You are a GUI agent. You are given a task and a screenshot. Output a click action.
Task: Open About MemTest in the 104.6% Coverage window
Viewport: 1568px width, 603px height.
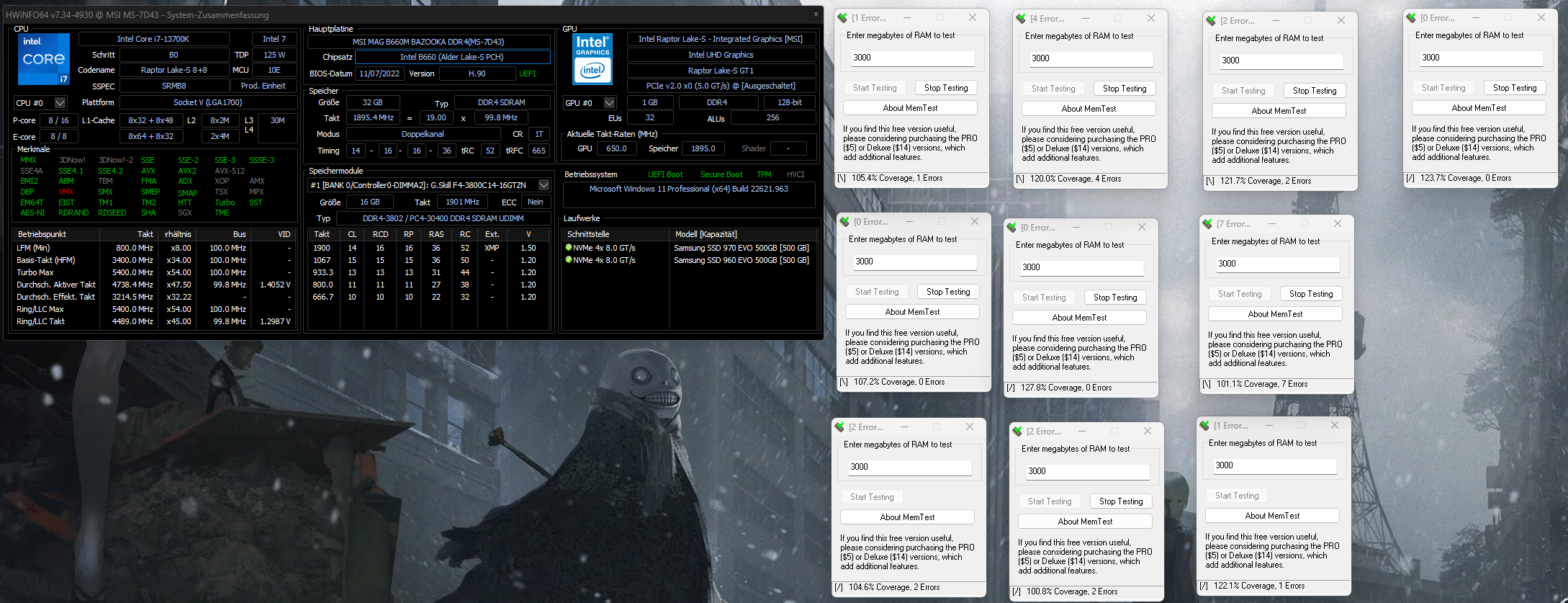tap(907, 517)
